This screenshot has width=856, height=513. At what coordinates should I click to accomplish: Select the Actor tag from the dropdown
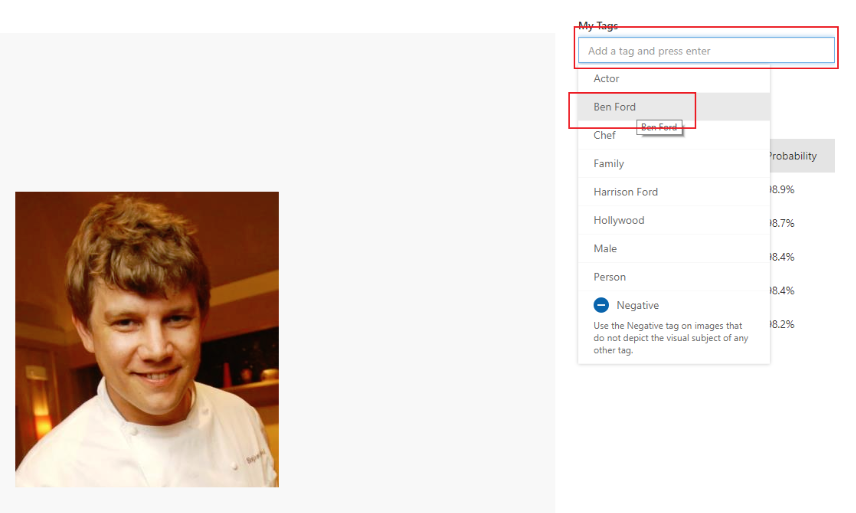[x=606, y=78]
